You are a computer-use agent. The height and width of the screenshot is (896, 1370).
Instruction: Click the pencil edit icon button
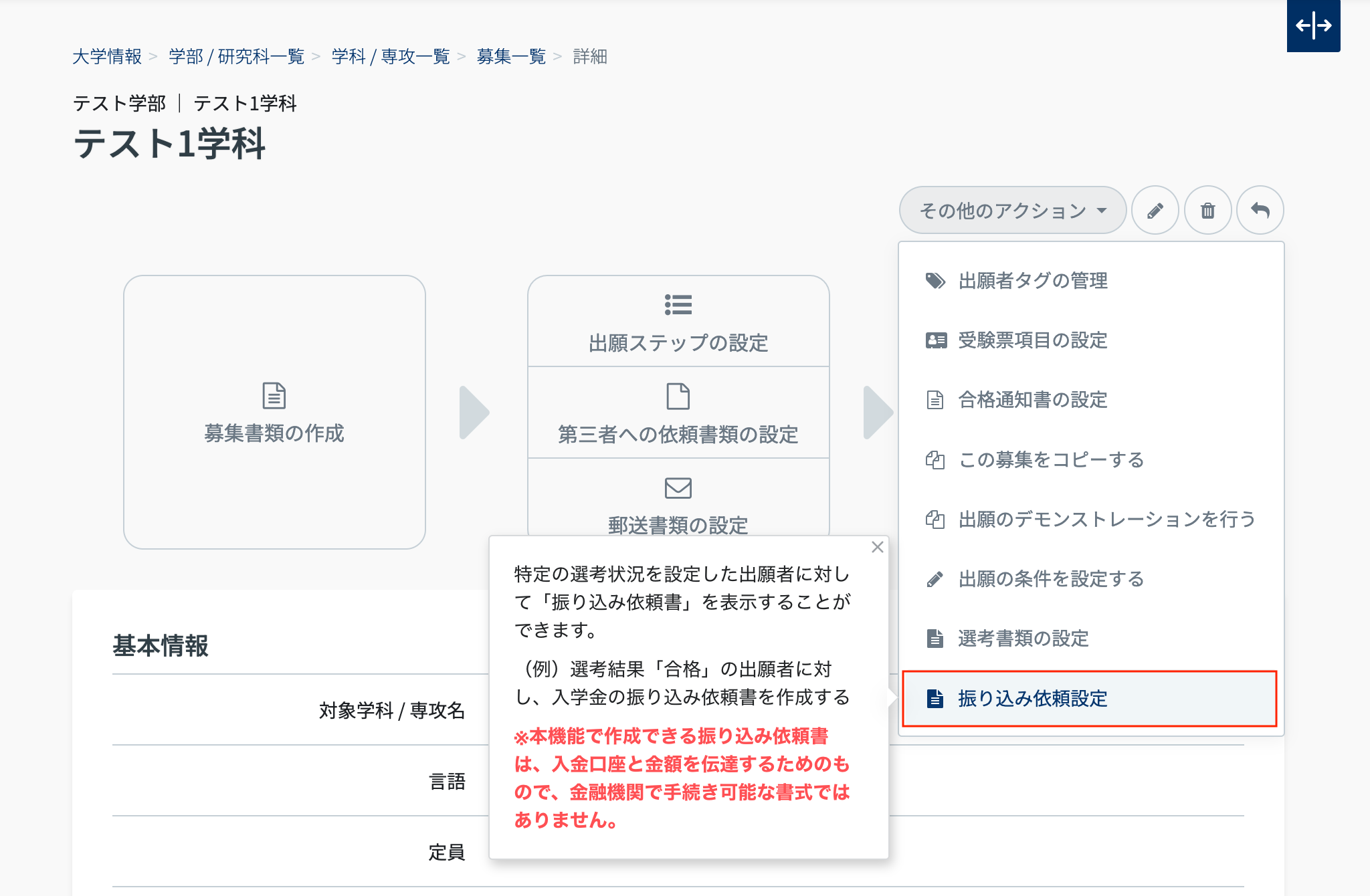[1155, 211]
